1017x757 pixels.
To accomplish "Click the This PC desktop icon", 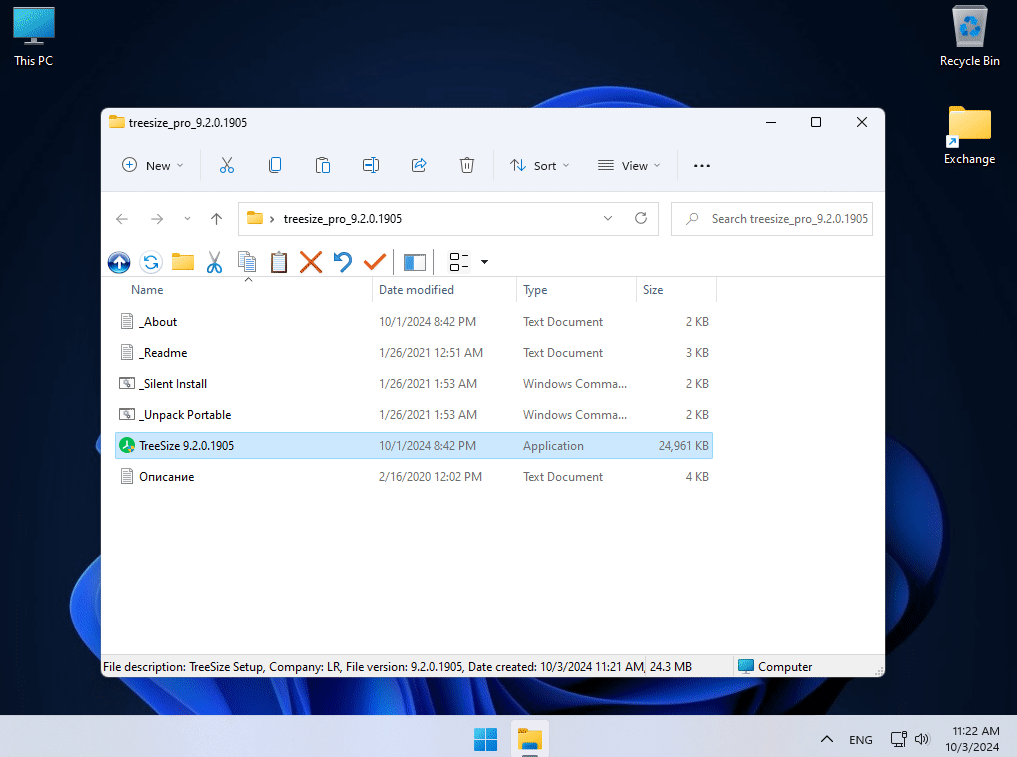I will click(x=34, y=37).
